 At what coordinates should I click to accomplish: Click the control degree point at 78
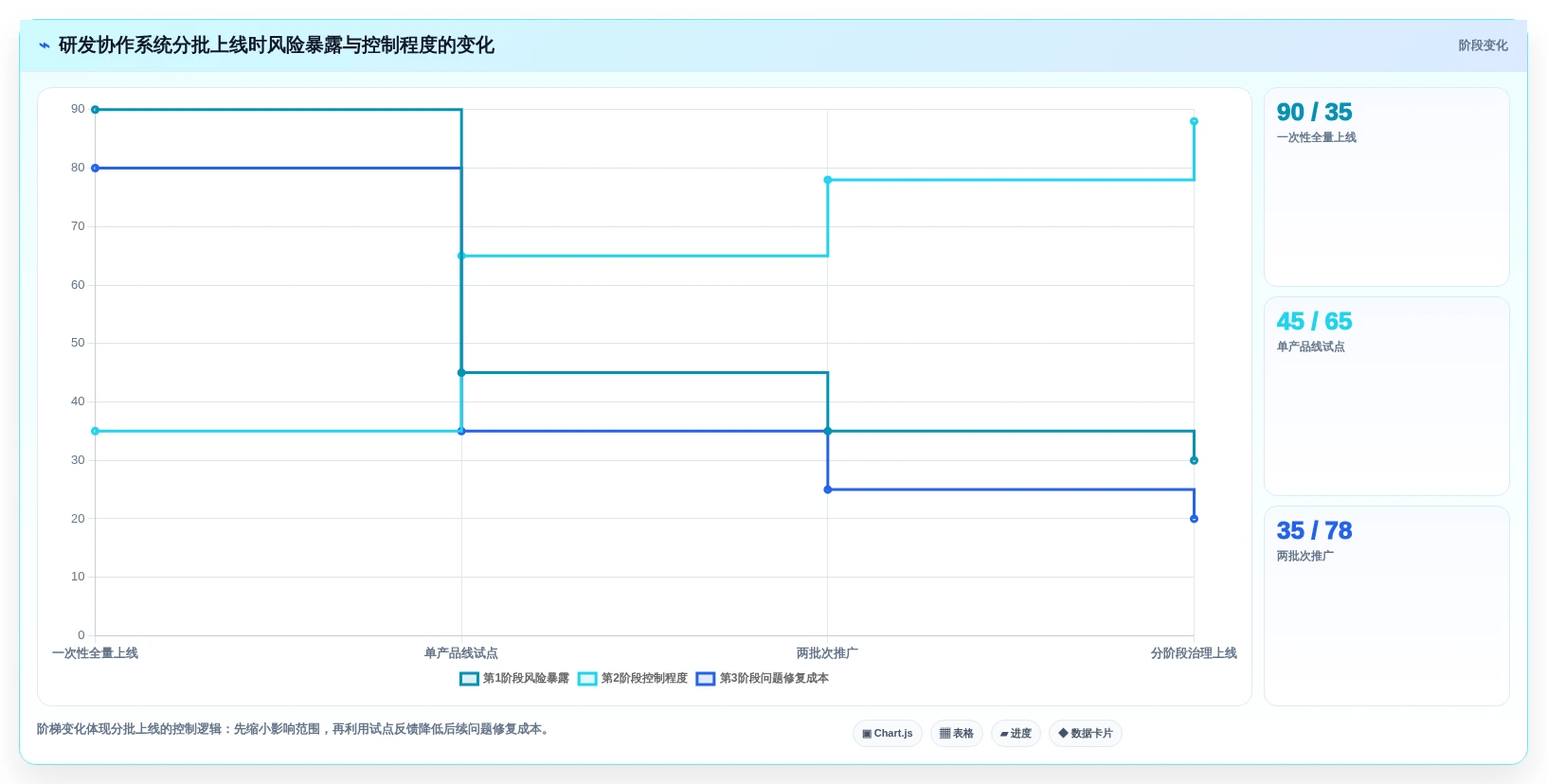pos(828,180)
